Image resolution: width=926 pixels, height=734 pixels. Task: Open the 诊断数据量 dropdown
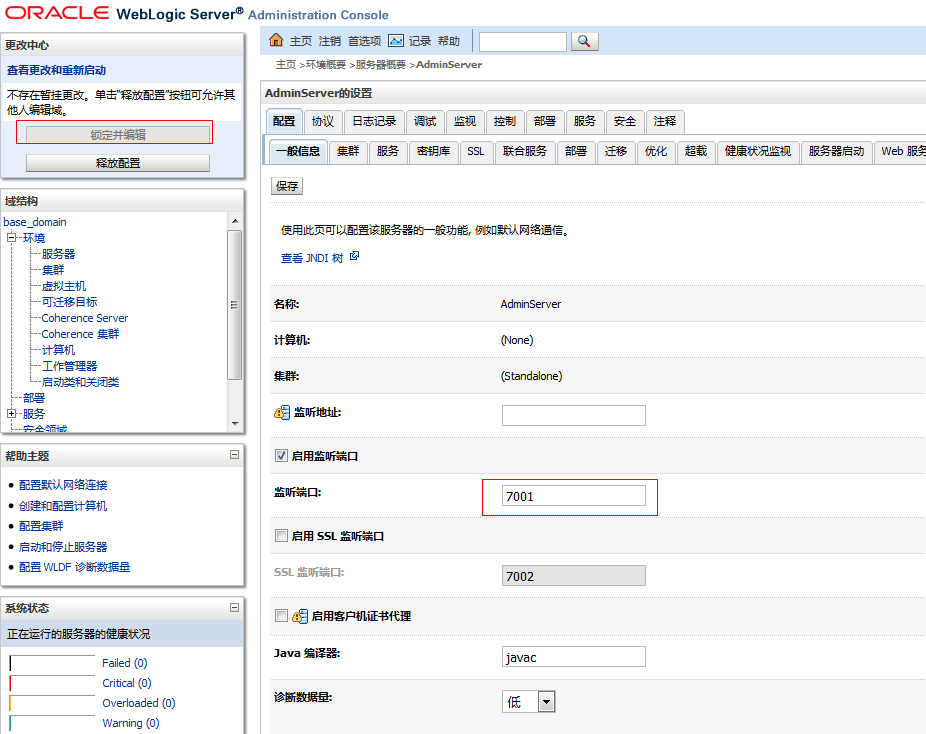point(546,702)
